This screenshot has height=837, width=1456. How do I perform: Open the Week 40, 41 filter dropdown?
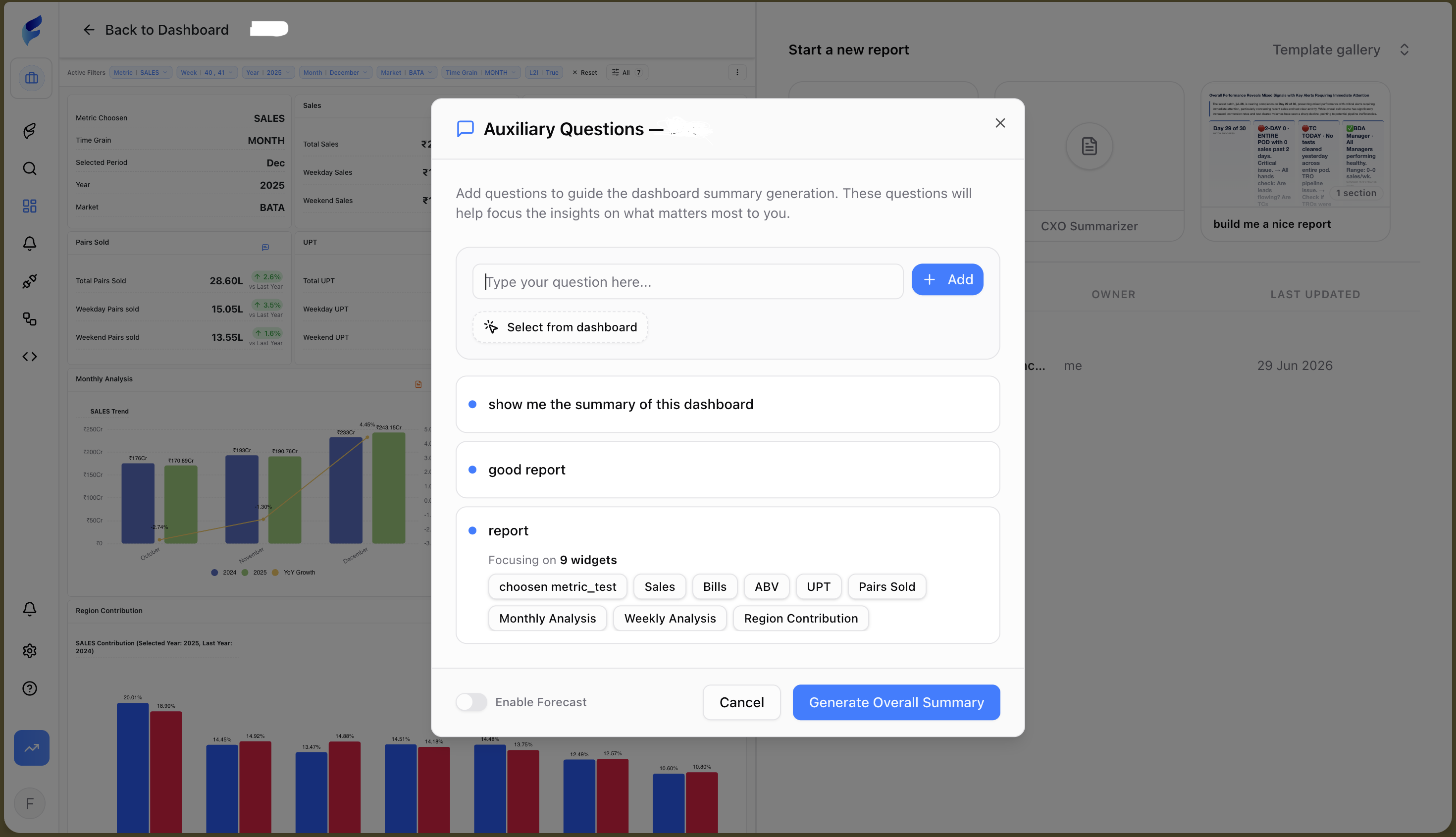[x=207, y=72]
